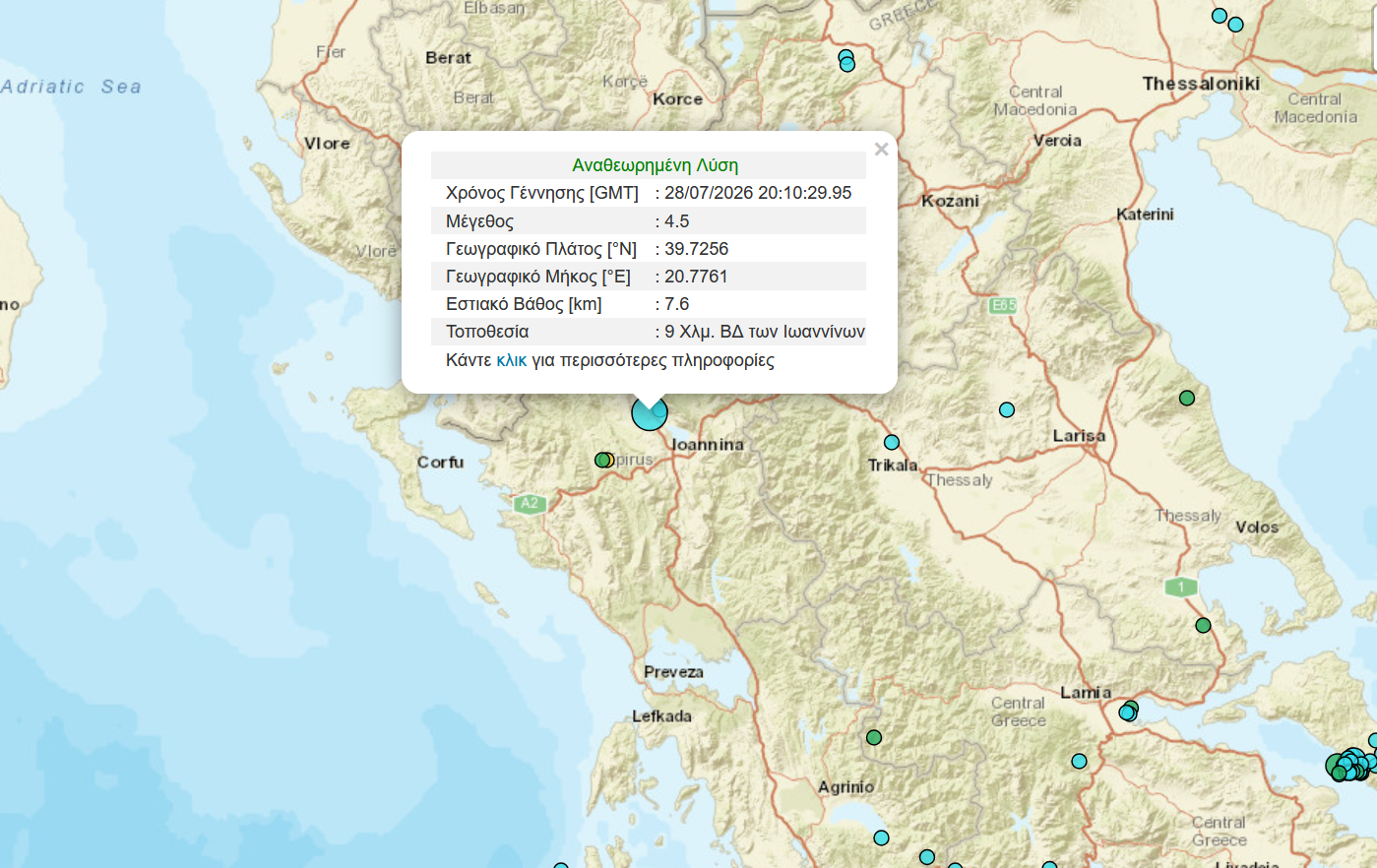
Task: Select the green marker south of Volos
Action: coord(1203,625)
